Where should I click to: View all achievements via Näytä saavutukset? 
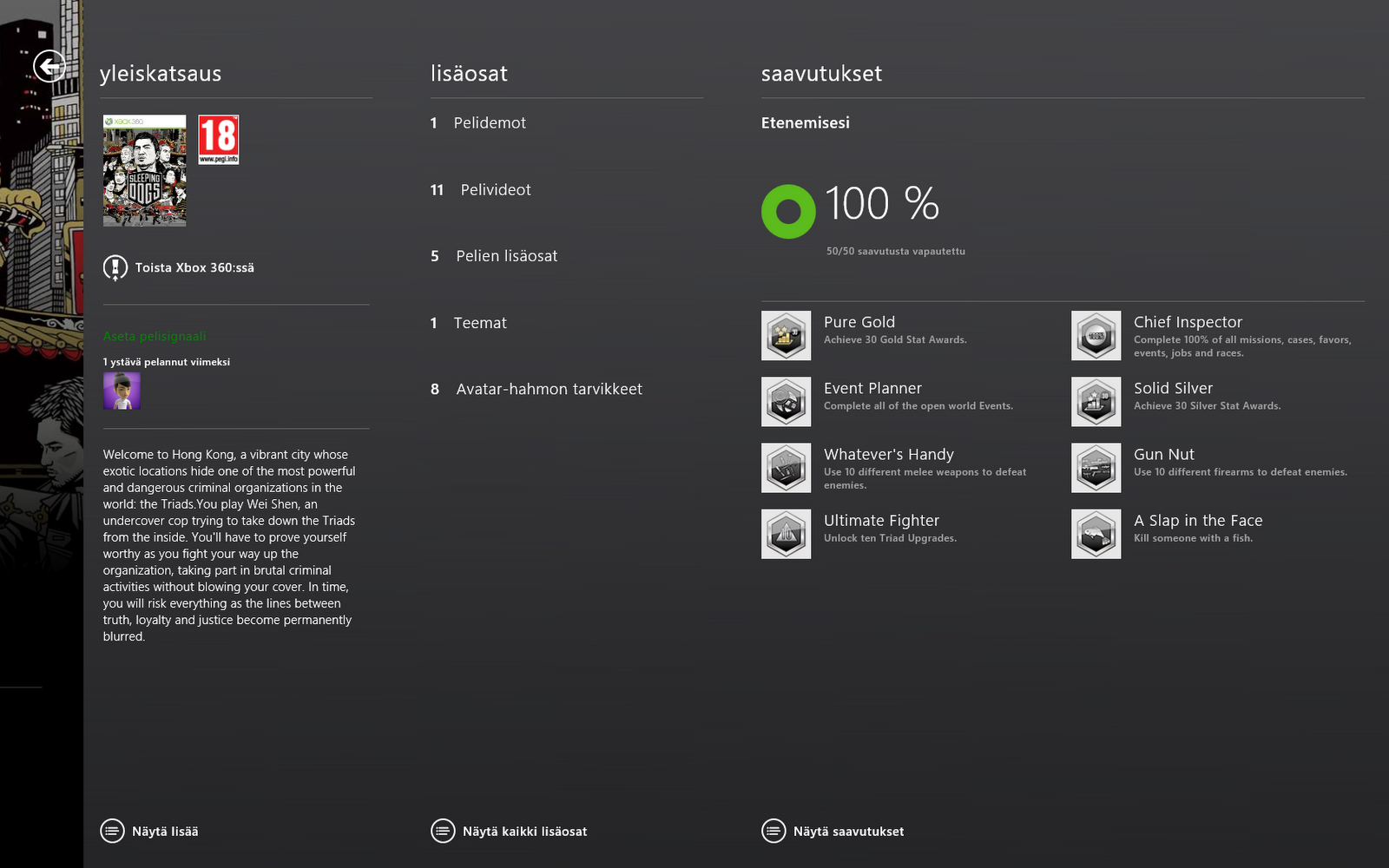coord(848,832)
